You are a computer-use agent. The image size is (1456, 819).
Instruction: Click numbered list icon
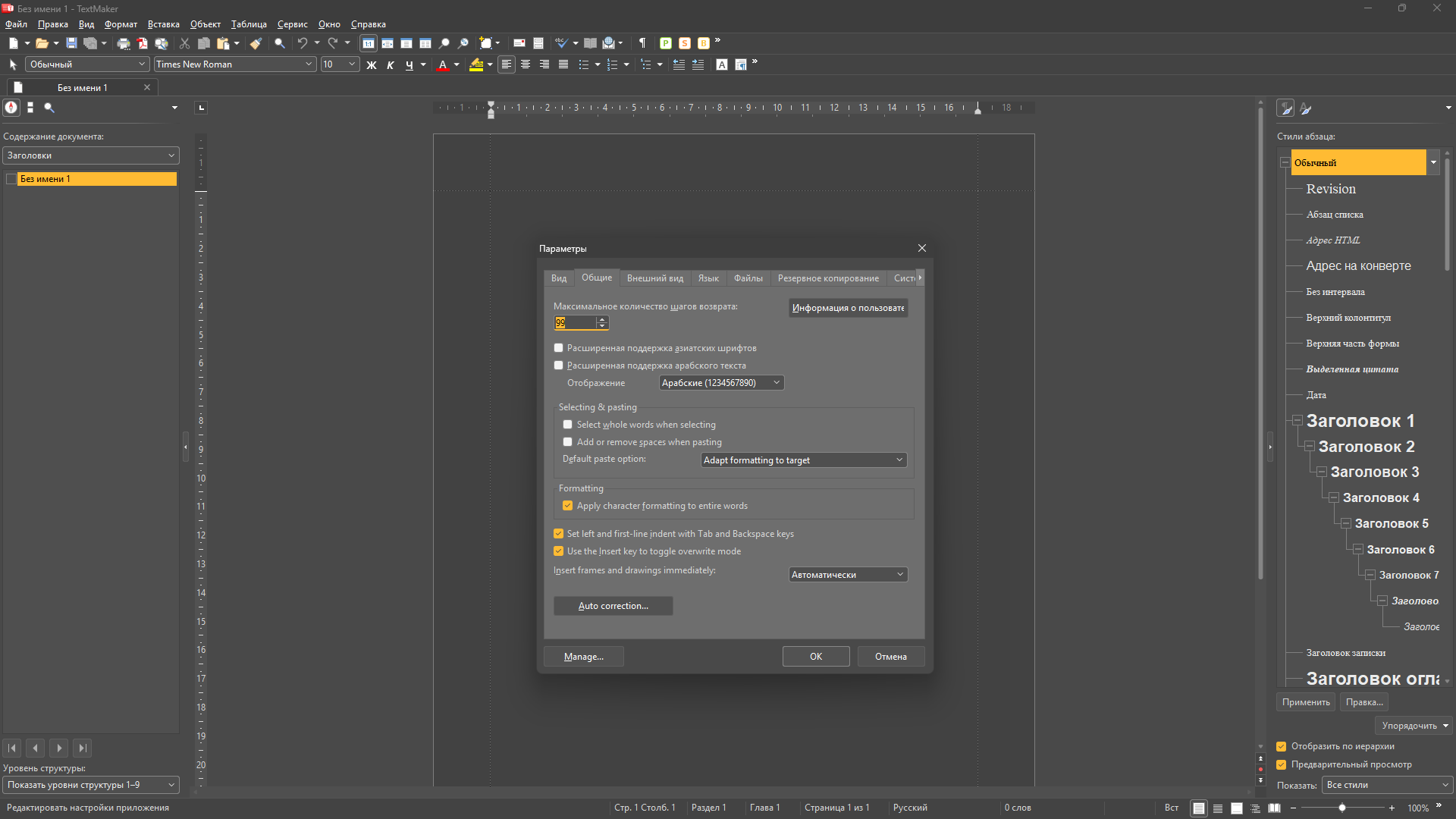pos(613,64)
